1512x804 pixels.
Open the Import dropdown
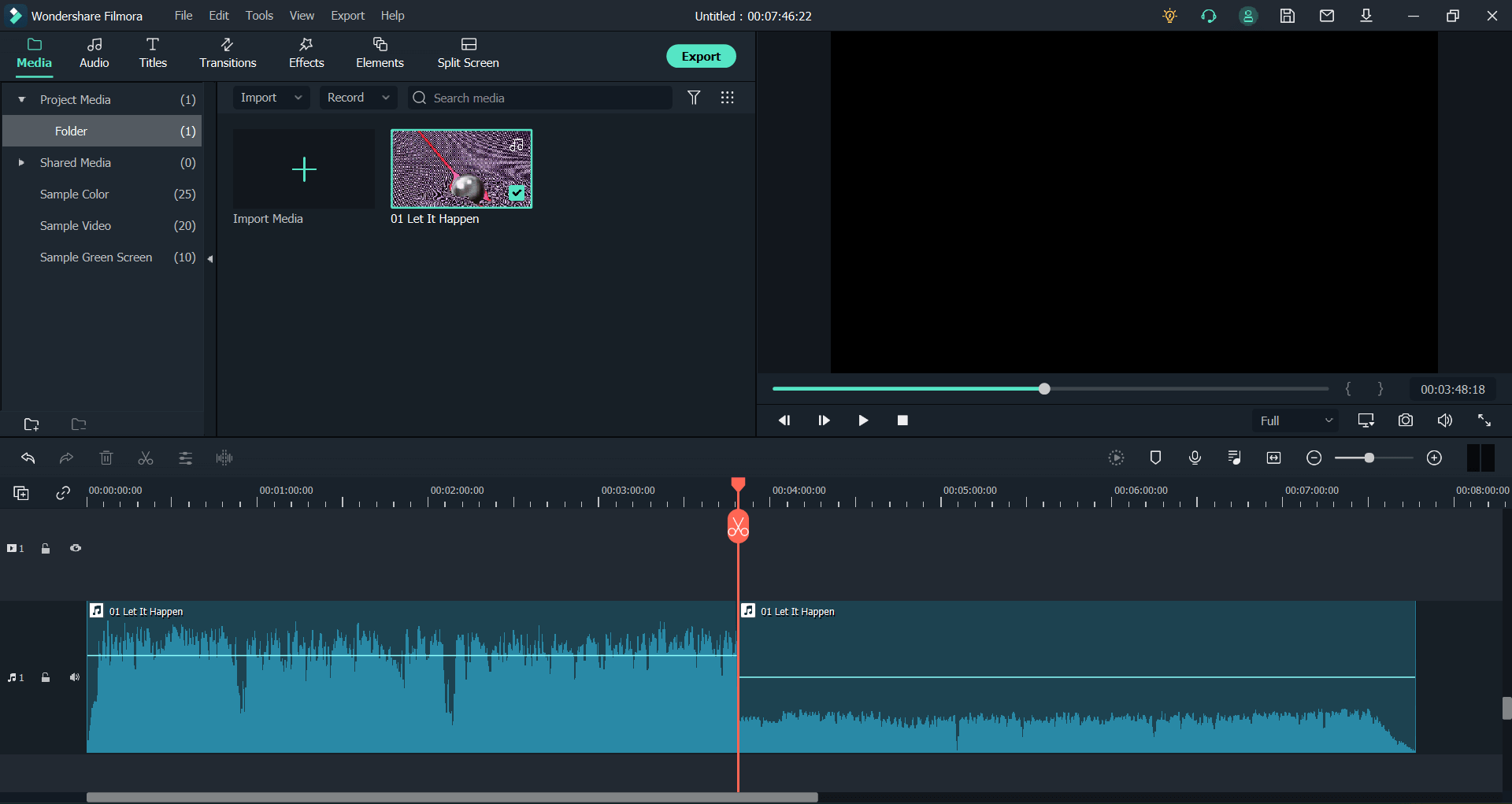[271, 98]
